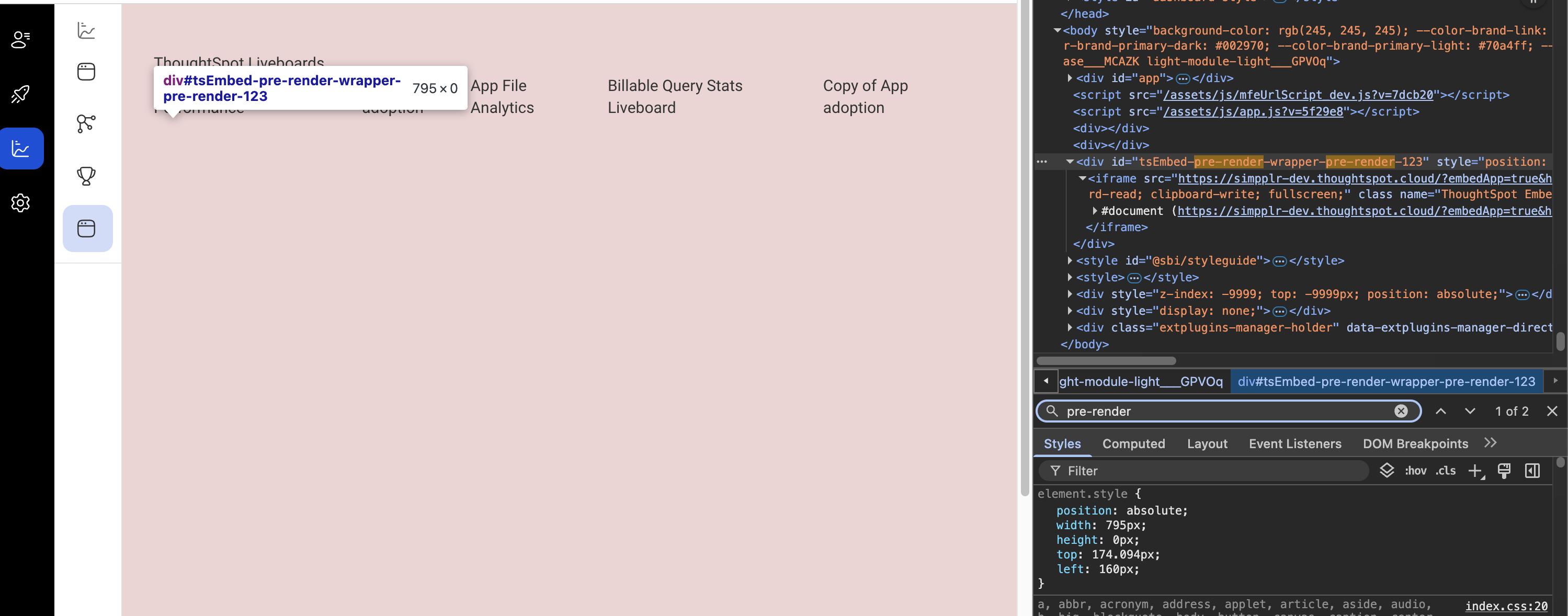Click the page's vertical scrollbar thumb

pyautogui.click(x=1025, y=247)
